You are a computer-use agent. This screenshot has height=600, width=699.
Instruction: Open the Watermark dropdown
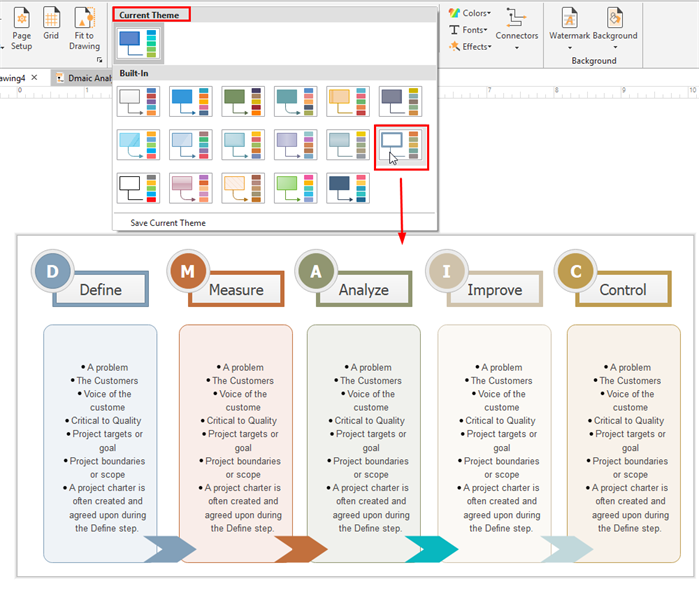pyautogui.click(x=569, y=29)
